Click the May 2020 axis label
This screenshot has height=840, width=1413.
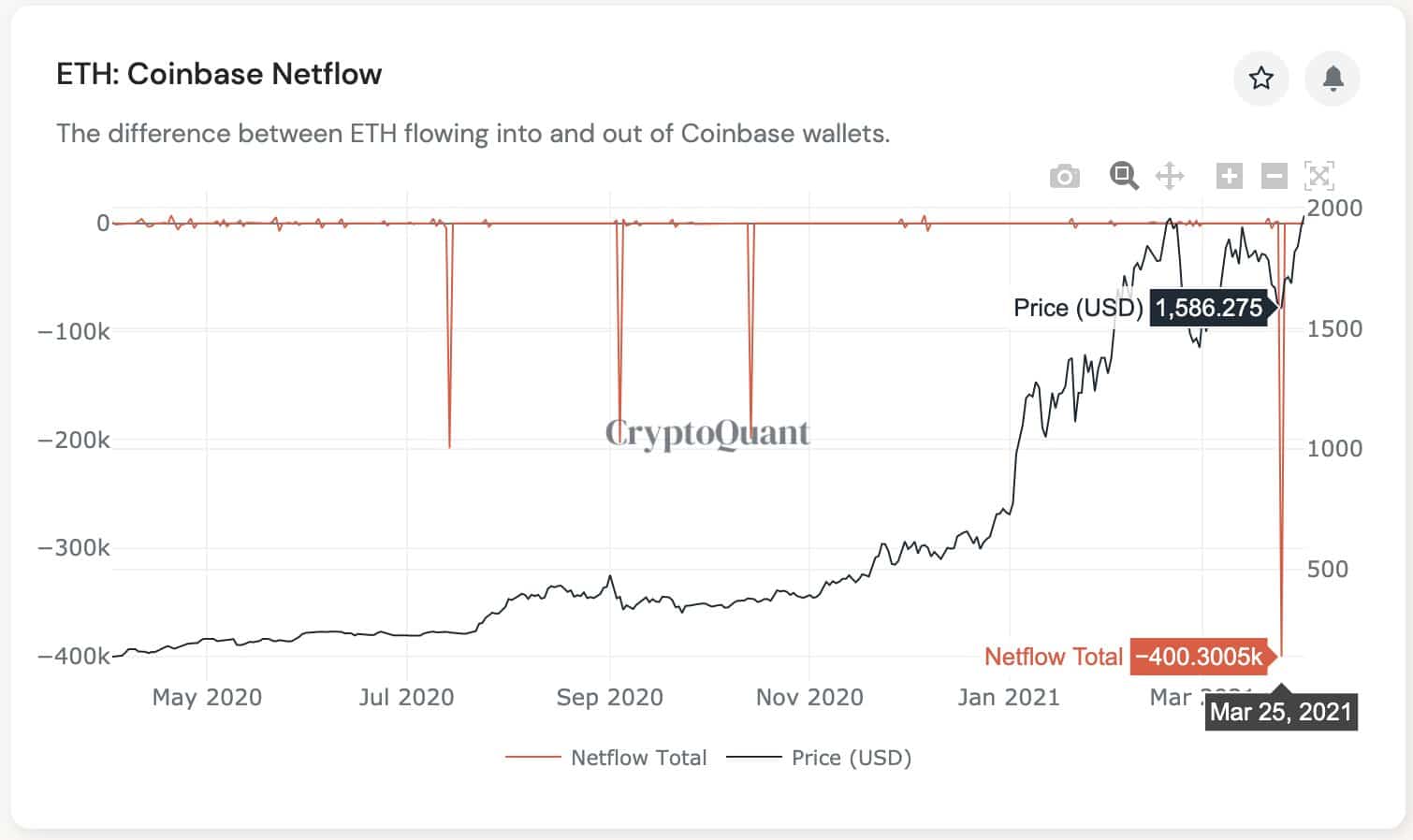207,697
